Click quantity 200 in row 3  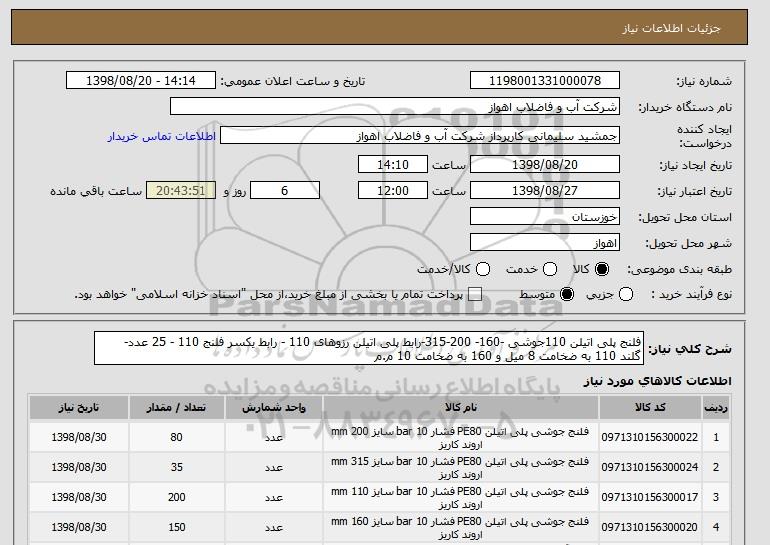[176, 497]
